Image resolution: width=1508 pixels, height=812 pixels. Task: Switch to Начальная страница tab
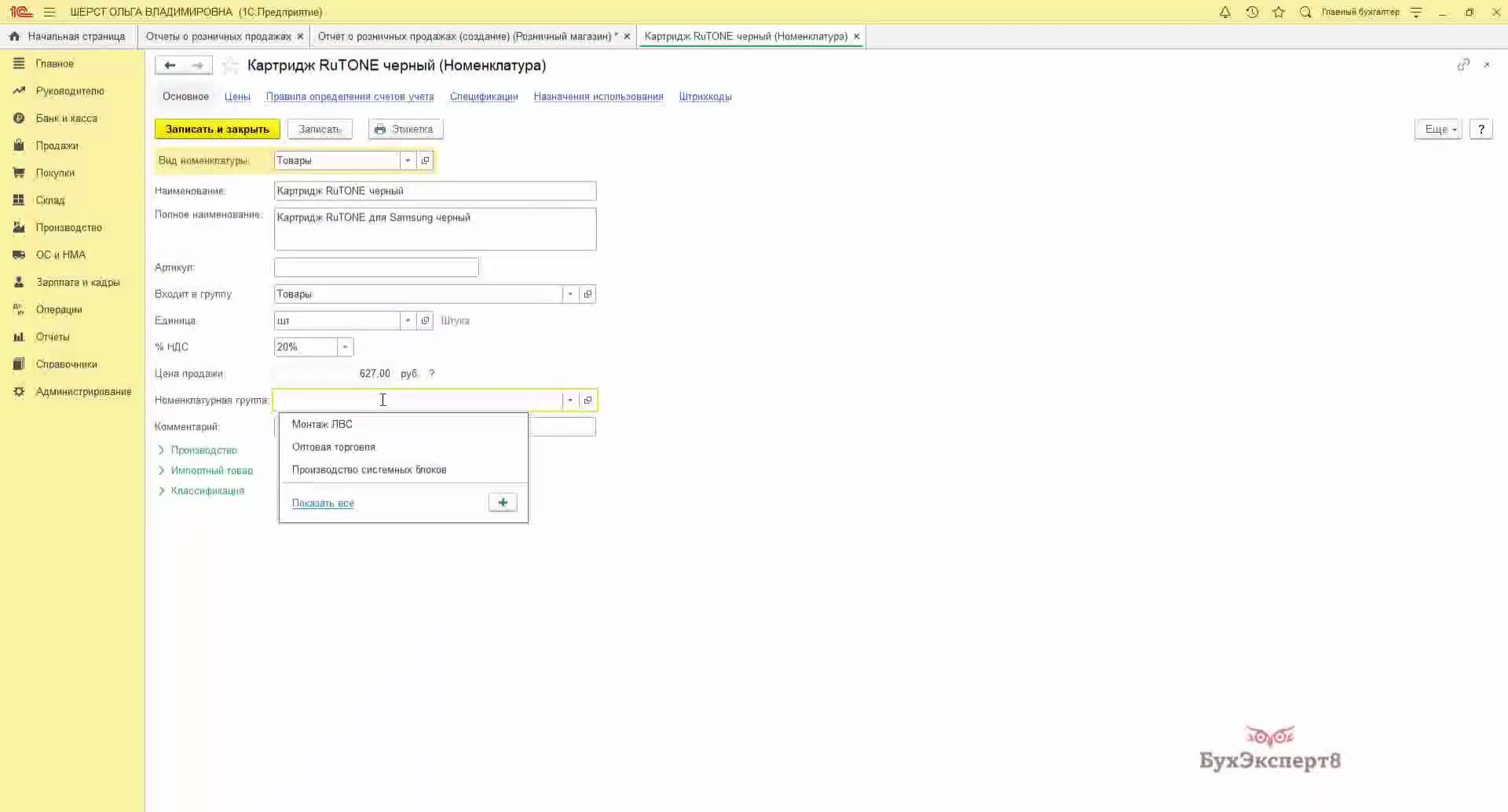(68, 36)
